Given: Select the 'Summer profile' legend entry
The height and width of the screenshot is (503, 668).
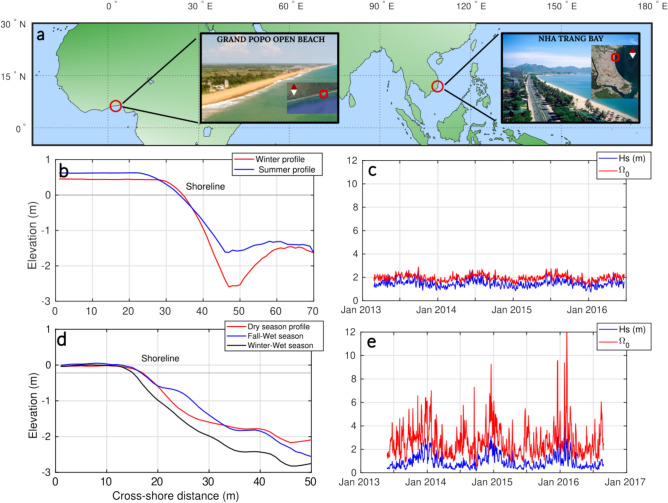Looking at the screenshot, I should (277, 170).
